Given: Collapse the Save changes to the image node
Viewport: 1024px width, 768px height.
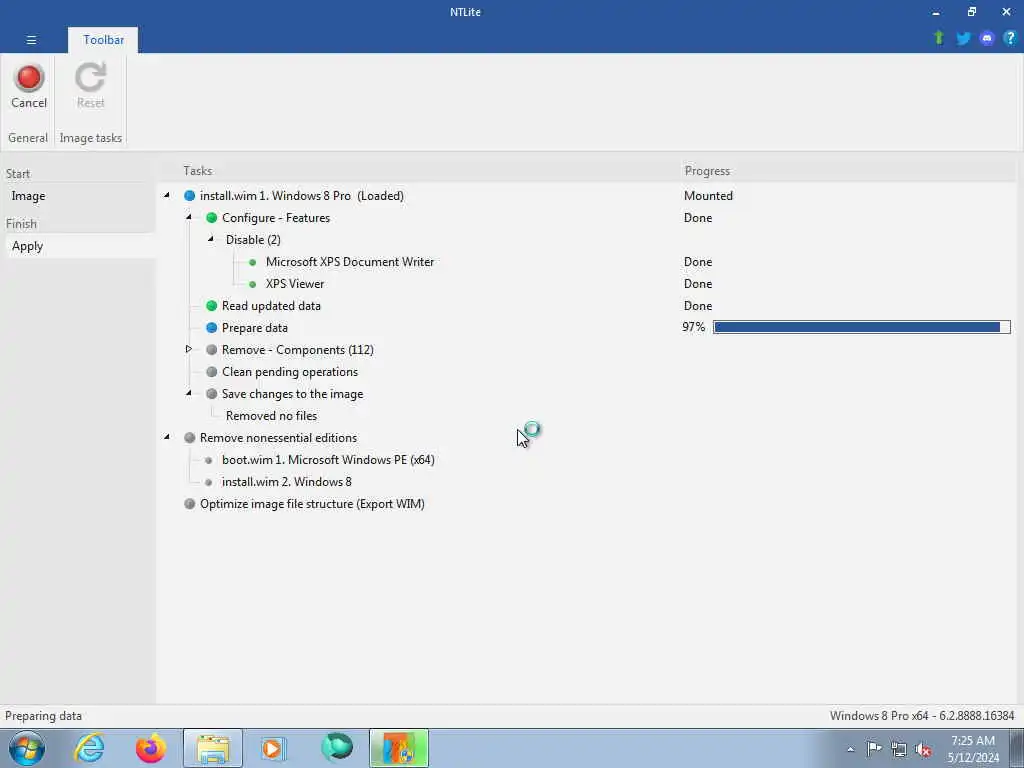Looking at the screenshot, I should 189,393.
